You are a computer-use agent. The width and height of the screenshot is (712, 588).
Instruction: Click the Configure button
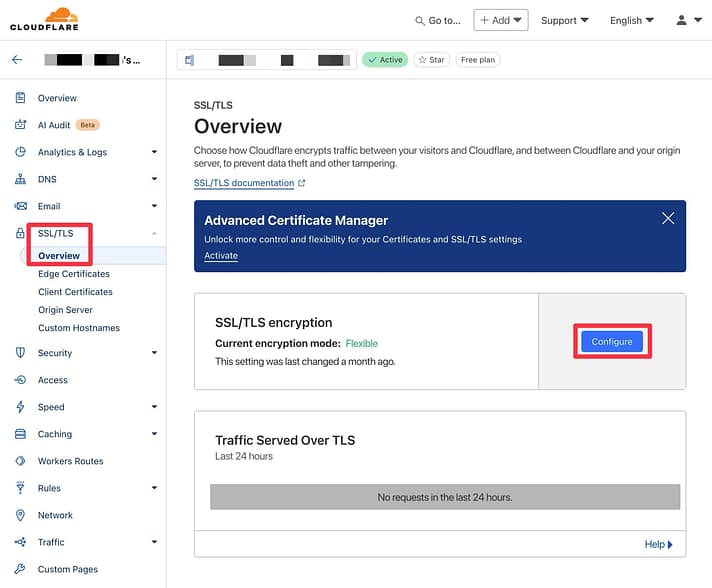pyautogui.click(x=612, y=341)
